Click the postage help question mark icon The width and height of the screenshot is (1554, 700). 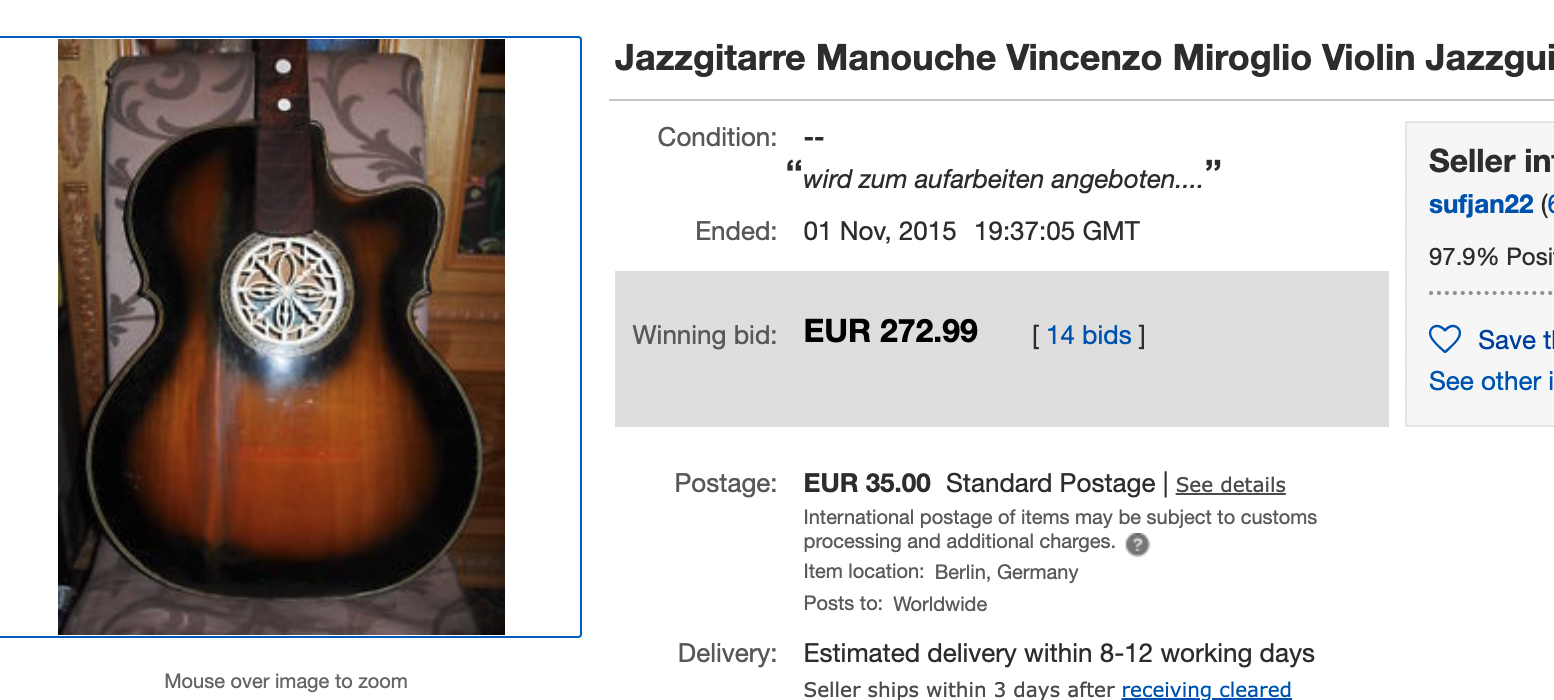click(x=1137, y=544)
